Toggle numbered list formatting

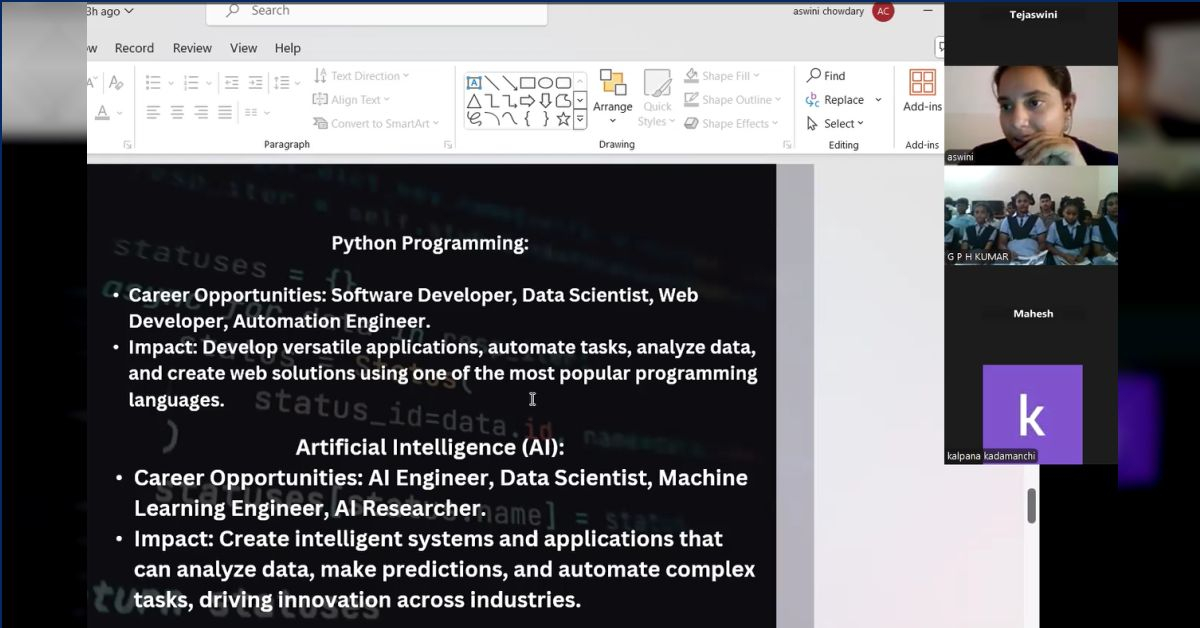tap(192, 82)
